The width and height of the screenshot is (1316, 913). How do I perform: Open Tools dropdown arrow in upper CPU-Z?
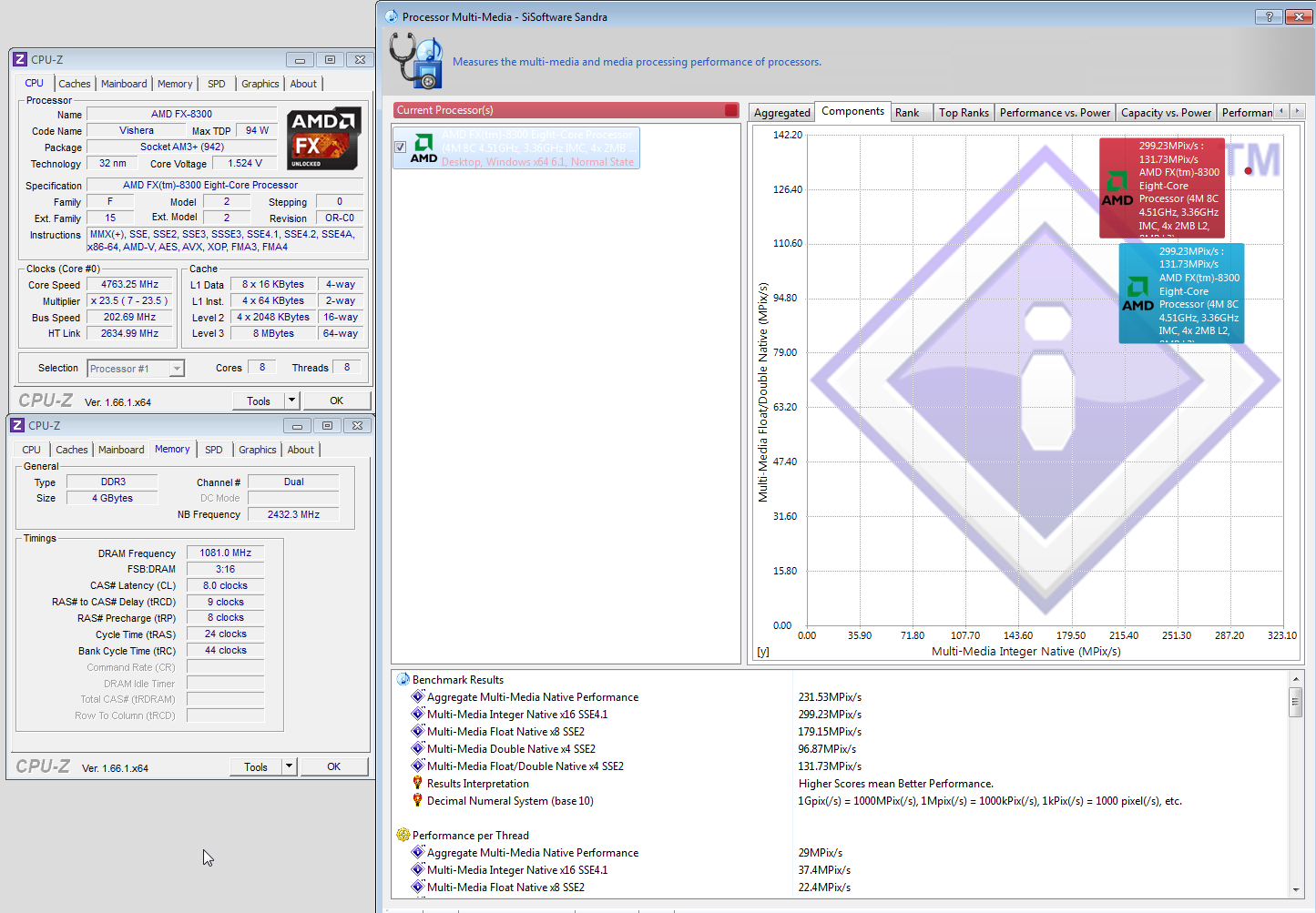291,401
